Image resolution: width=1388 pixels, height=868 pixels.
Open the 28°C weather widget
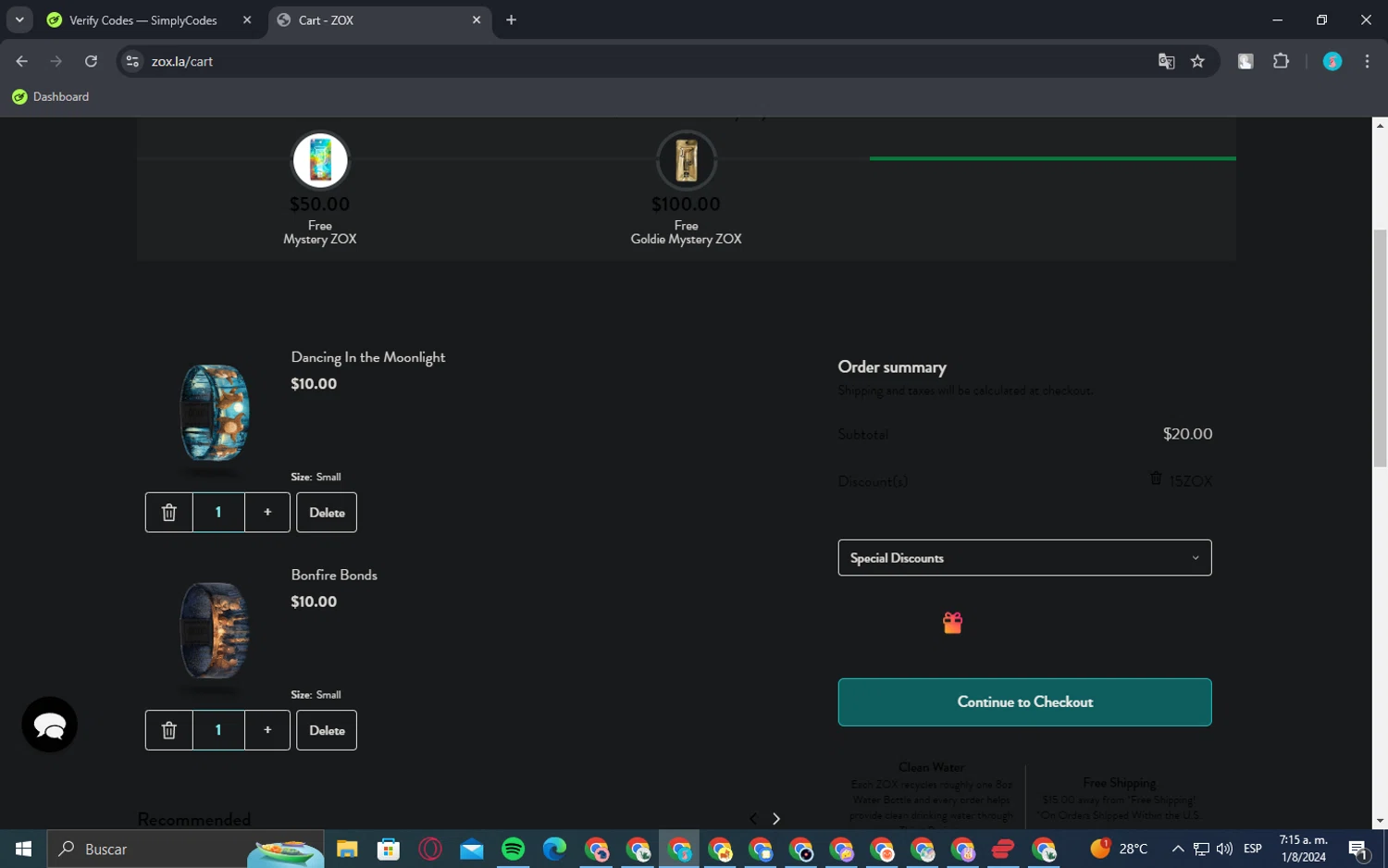[x=1119, y=849]
